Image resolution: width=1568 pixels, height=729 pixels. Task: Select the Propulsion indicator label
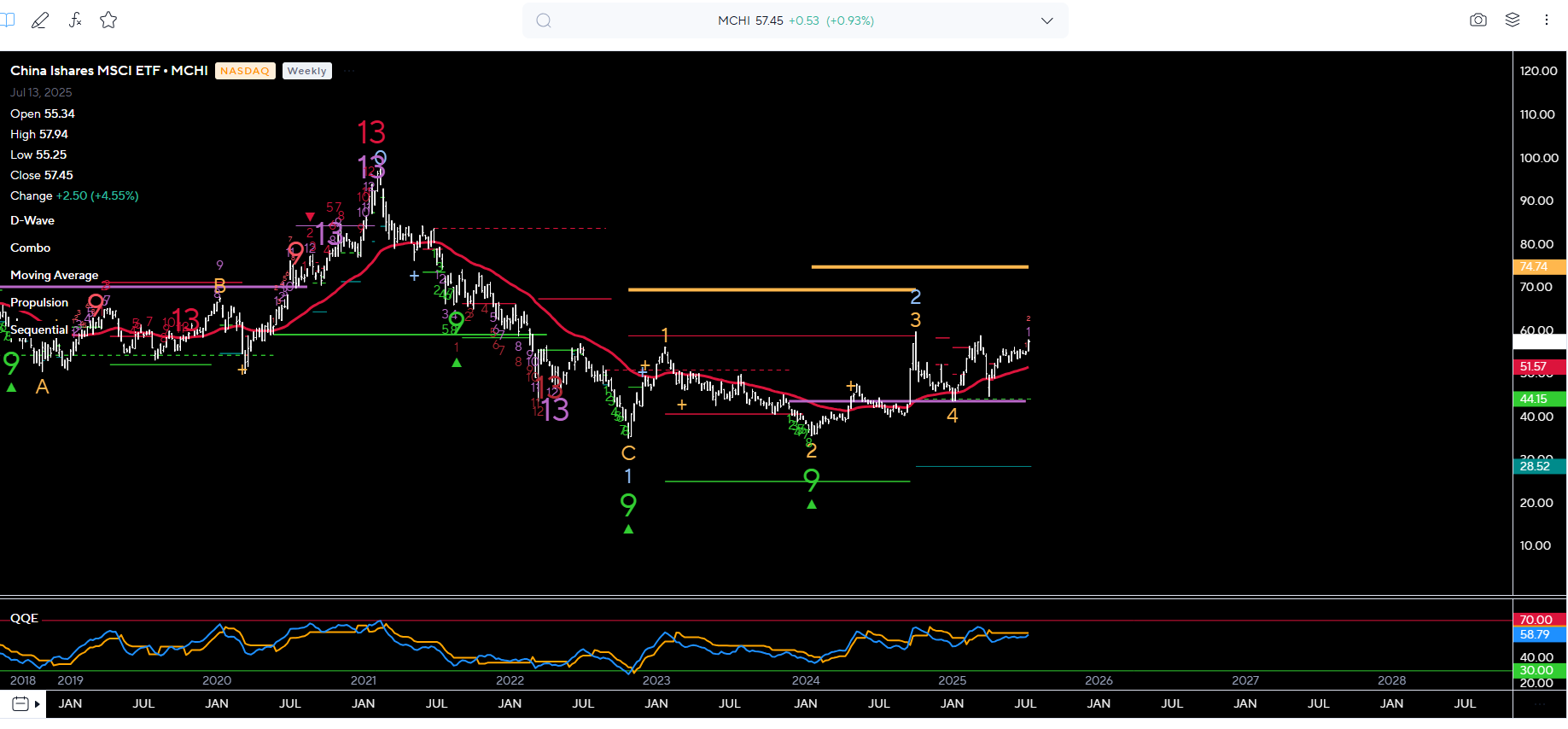tap(39, 302)
